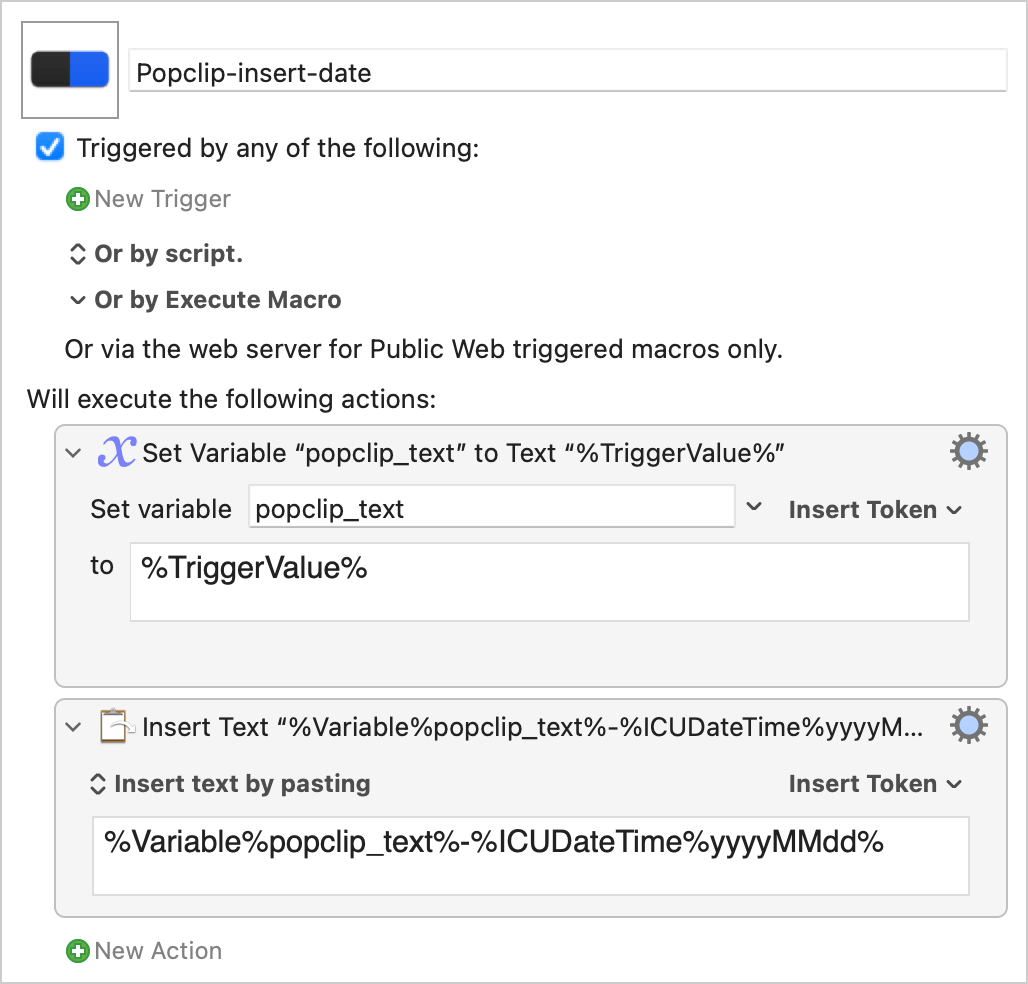Click the macro name field Popclip-insert-date
Image resolution: width=1028 pixels, height=984 pixels.
point(568,71)
